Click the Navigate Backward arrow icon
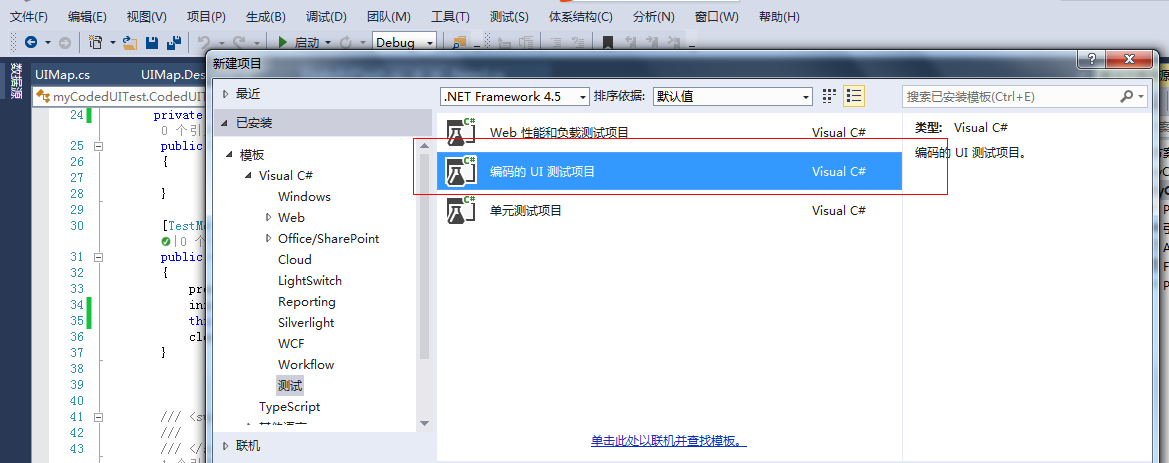 pyautogui.click(x=31, y=42)
